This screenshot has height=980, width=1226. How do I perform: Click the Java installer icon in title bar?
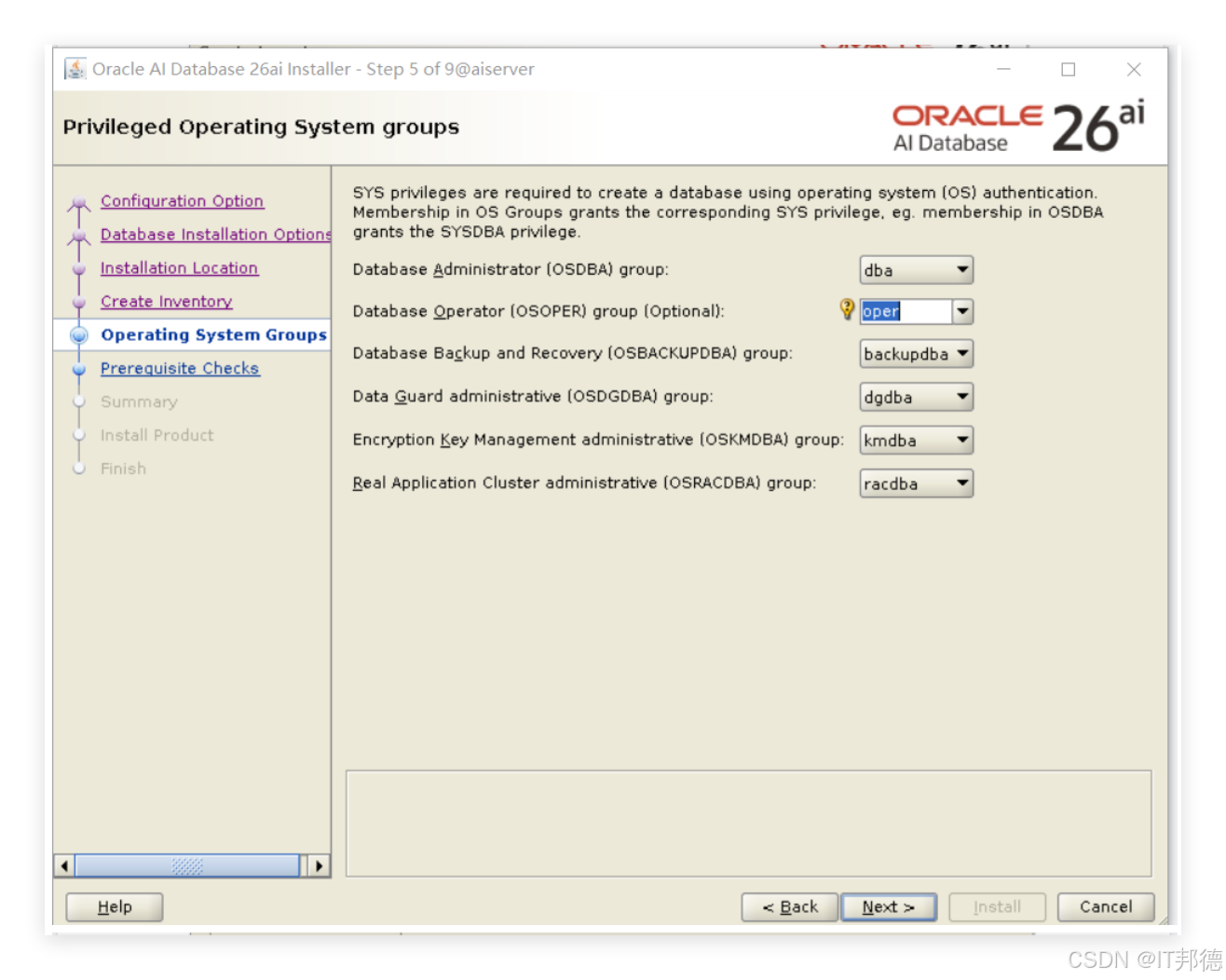[75, 69]
